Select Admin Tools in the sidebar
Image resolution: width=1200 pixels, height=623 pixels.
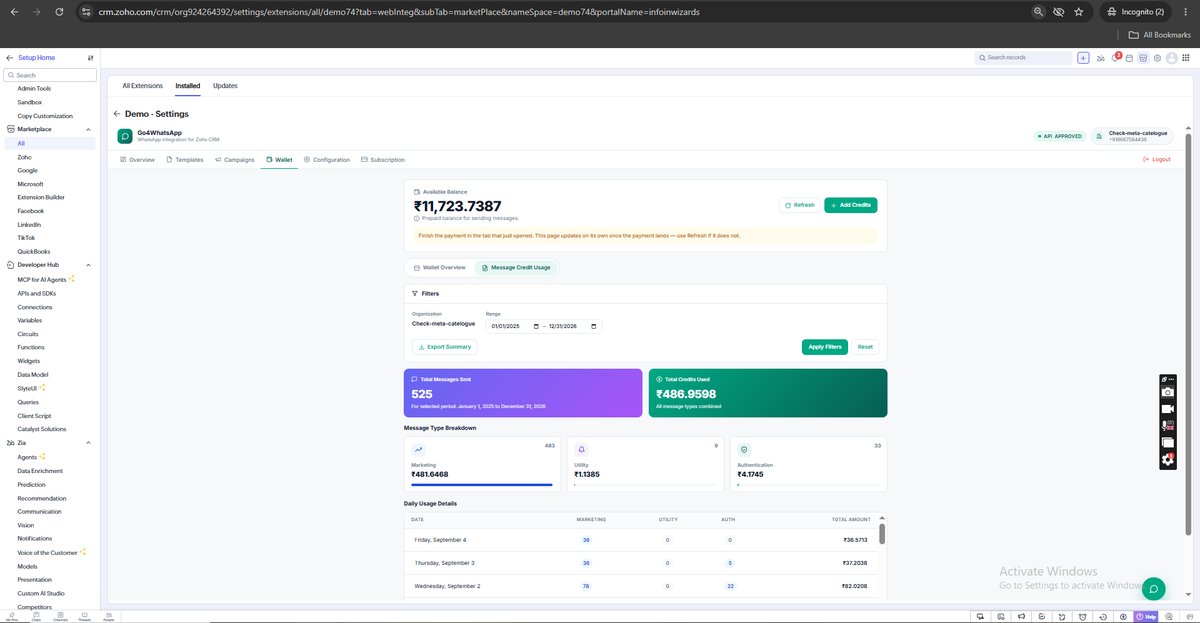(34, 88)
